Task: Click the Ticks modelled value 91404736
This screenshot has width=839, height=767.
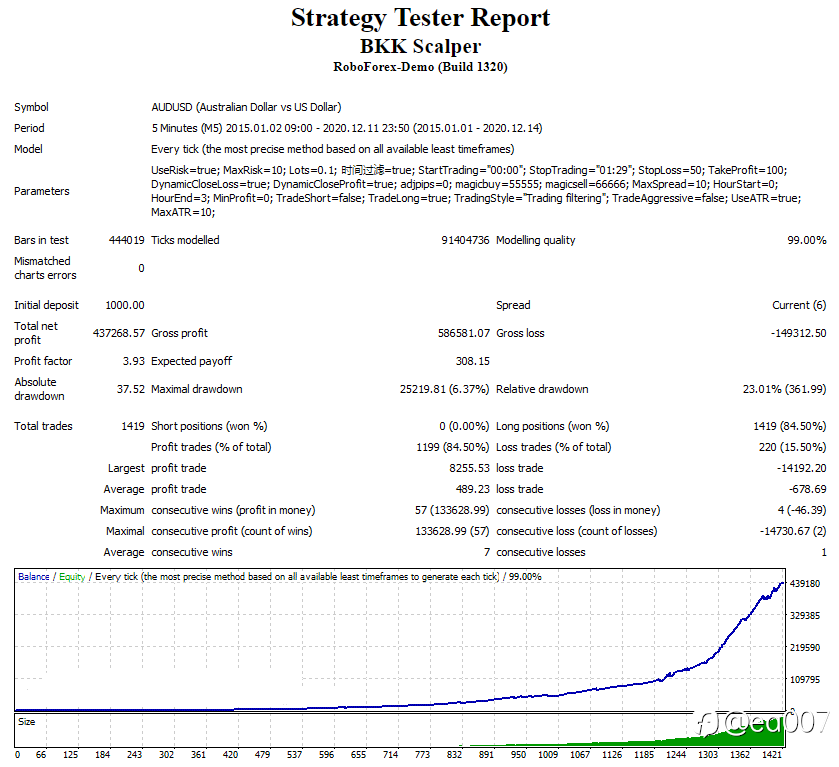Action: click(x=465, y=240)
